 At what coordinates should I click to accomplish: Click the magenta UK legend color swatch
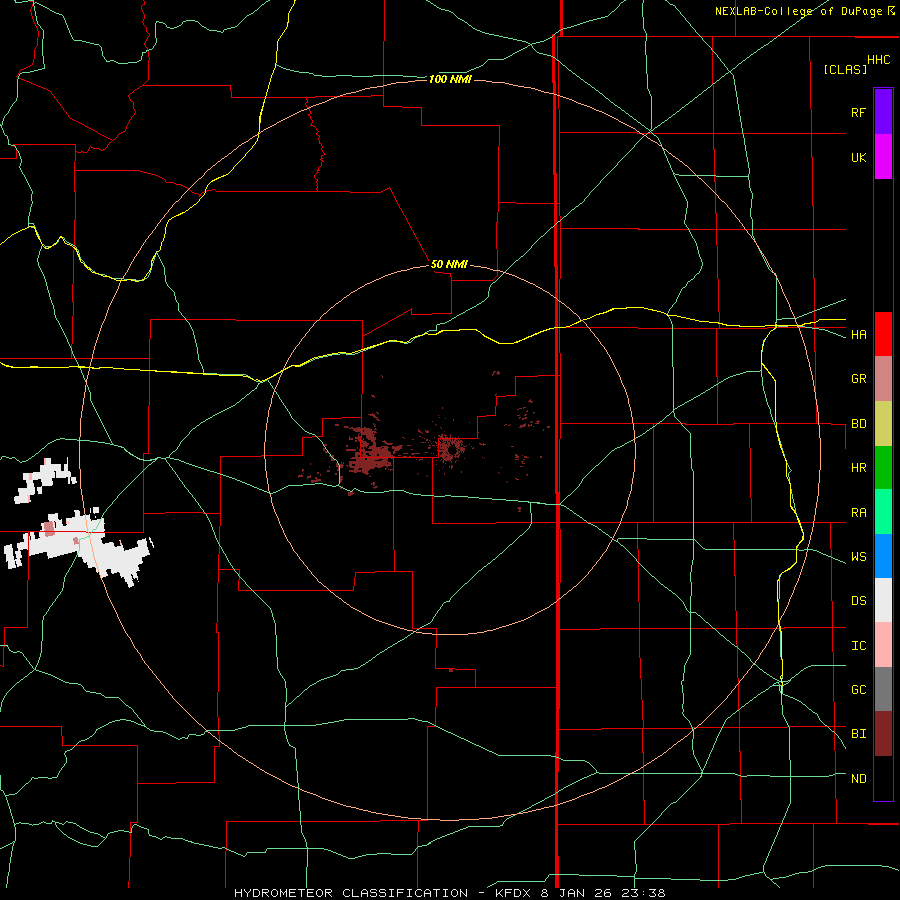(x=883, y=157)
